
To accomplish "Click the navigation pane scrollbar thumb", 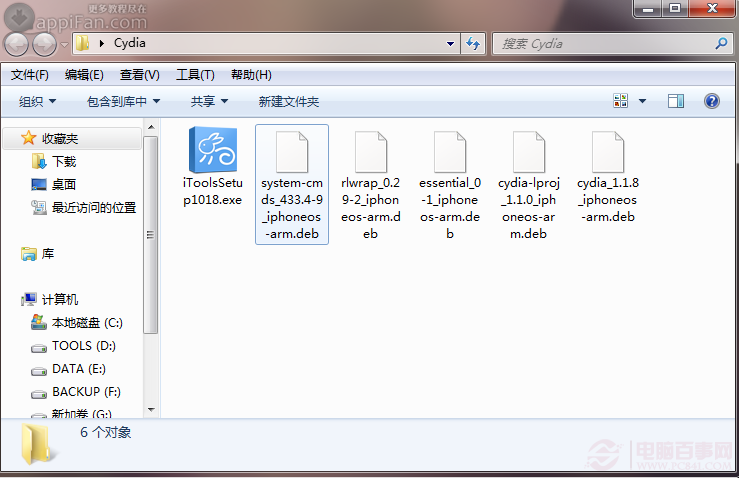I will click(x=151, y=234).
